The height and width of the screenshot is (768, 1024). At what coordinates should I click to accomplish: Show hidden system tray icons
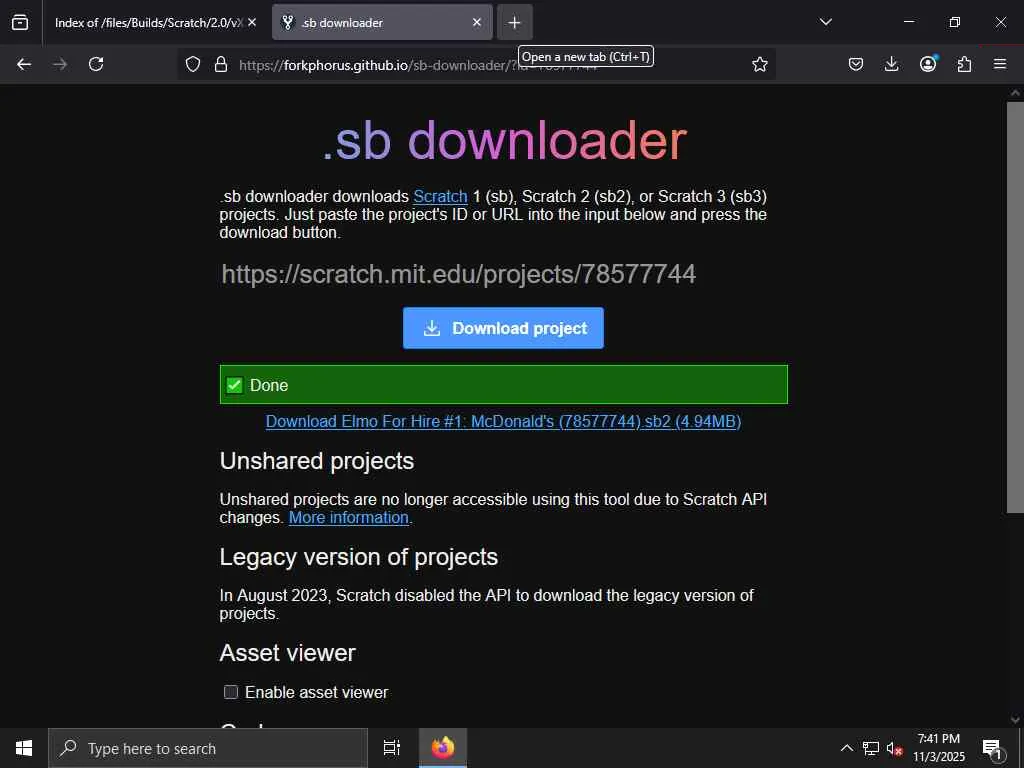coord(846,748)
